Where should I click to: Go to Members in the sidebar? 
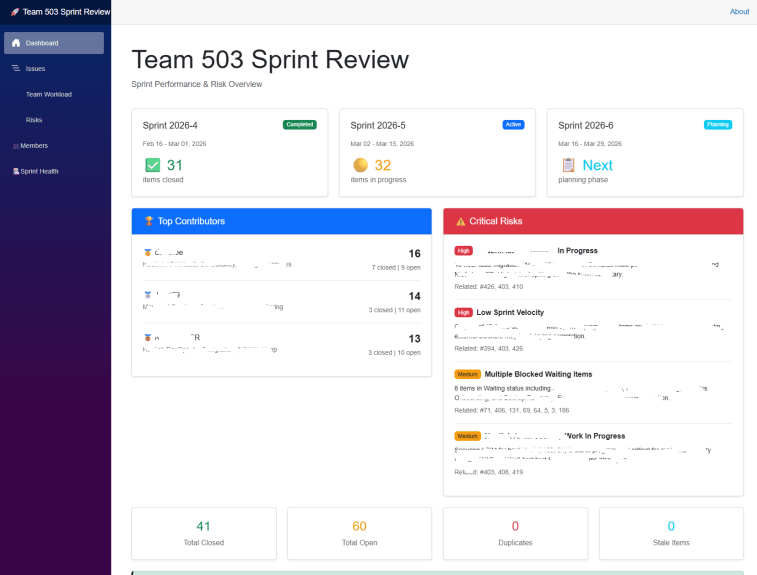34,146
